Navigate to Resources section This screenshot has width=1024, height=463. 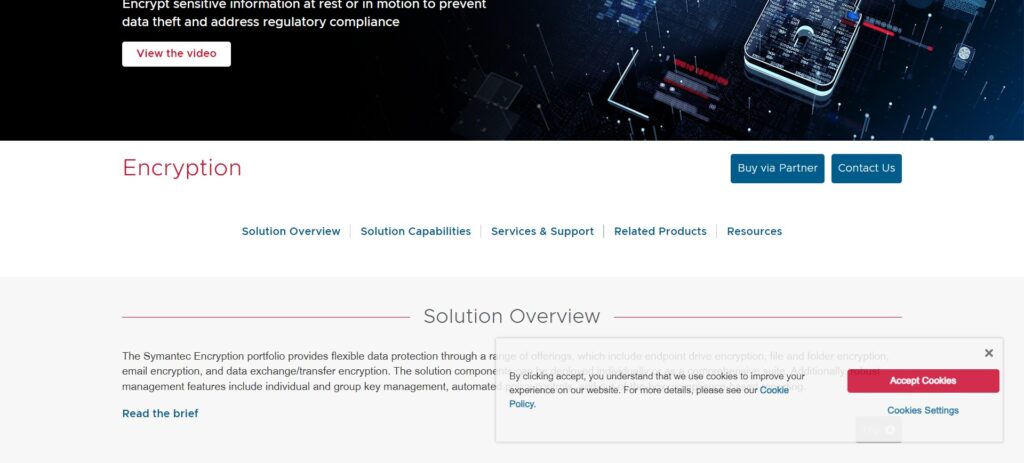(754, 231)
